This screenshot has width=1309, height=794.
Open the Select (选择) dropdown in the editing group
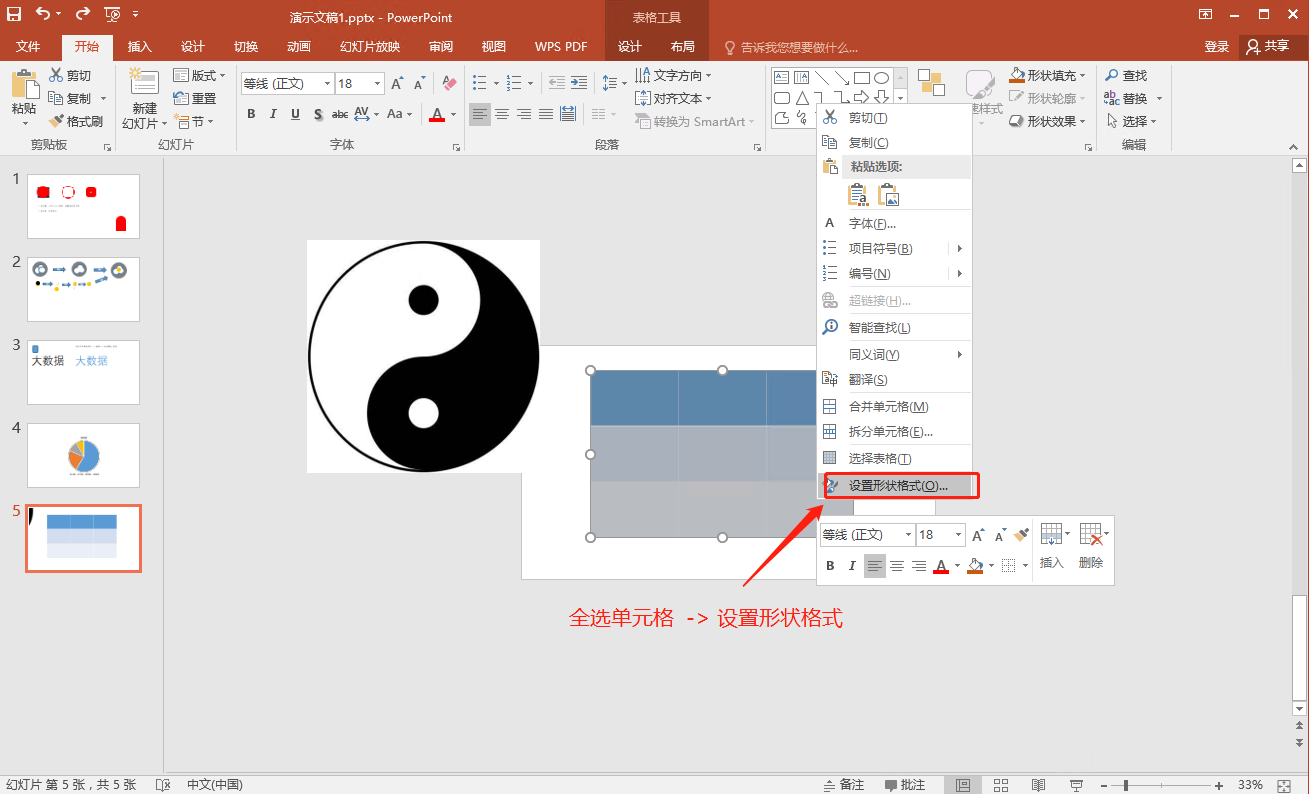click(1131, 121)
